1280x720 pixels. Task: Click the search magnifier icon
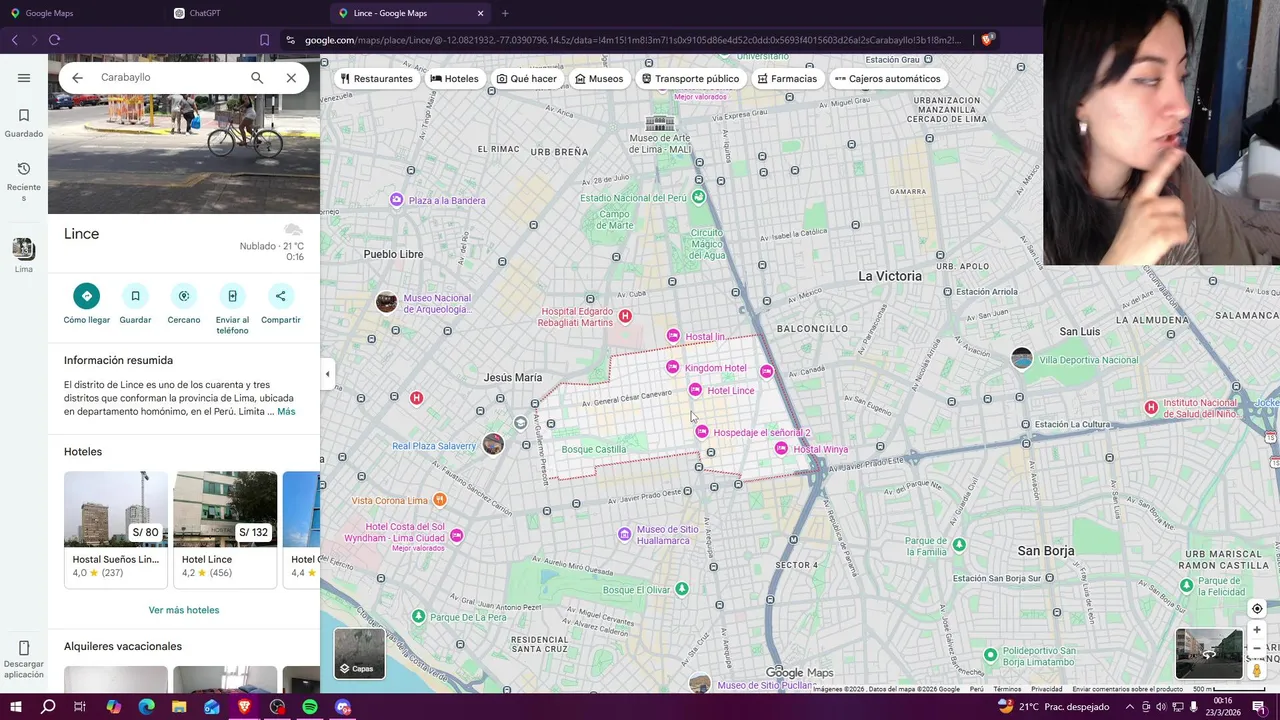257,78
